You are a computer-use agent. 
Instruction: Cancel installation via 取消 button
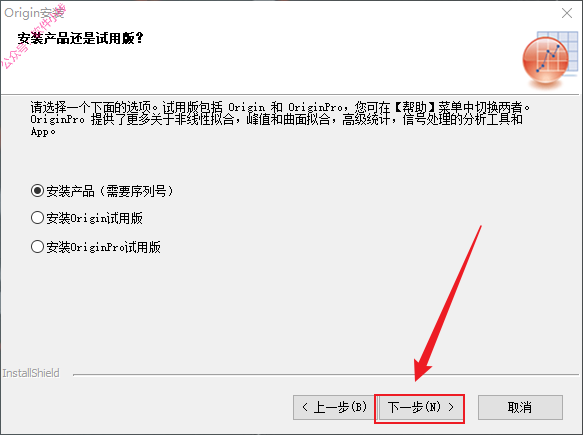point(520,407)
